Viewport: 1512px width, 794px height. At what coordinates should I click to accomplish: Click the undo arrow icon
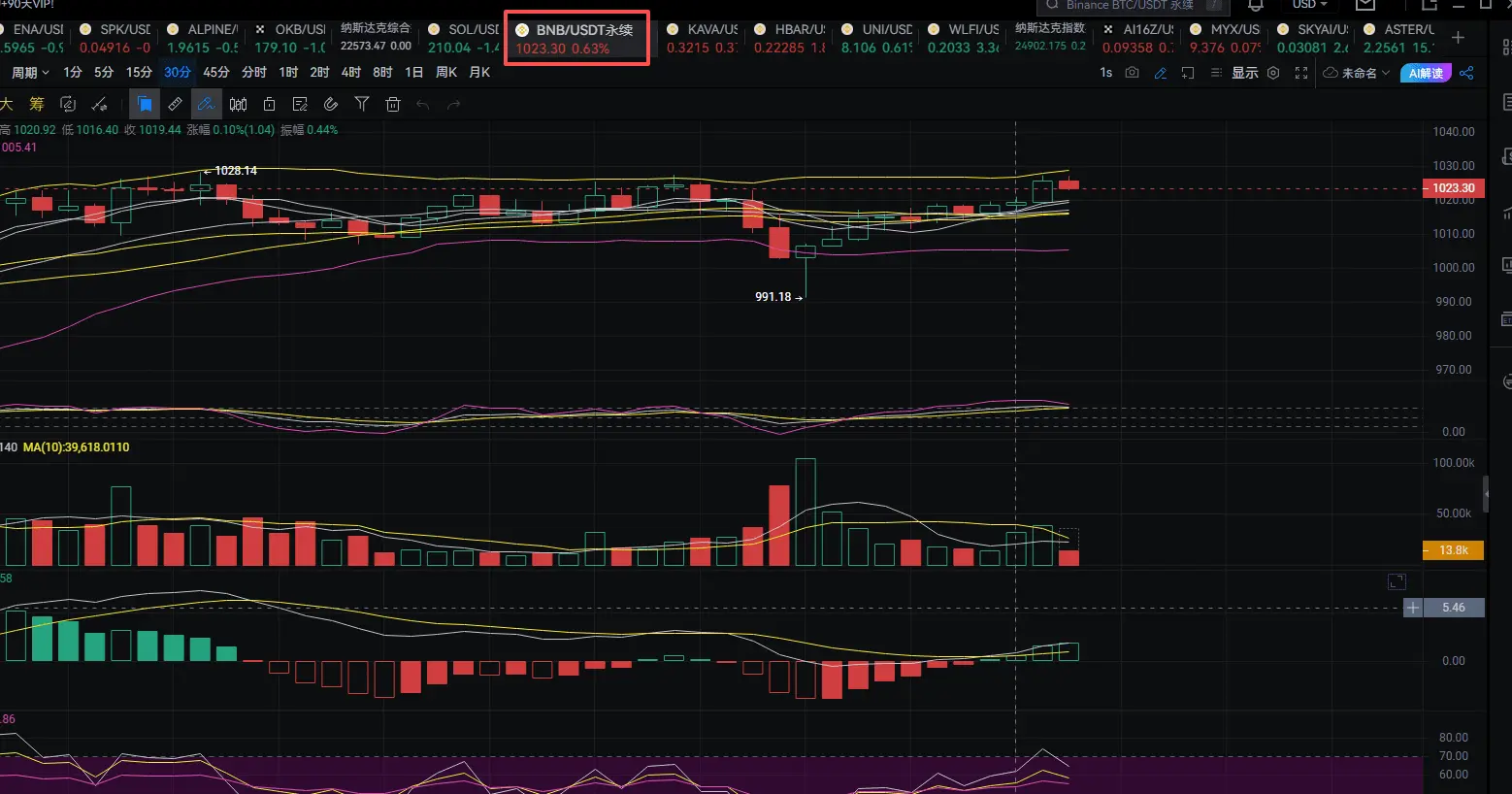click(x=423, y=104)
